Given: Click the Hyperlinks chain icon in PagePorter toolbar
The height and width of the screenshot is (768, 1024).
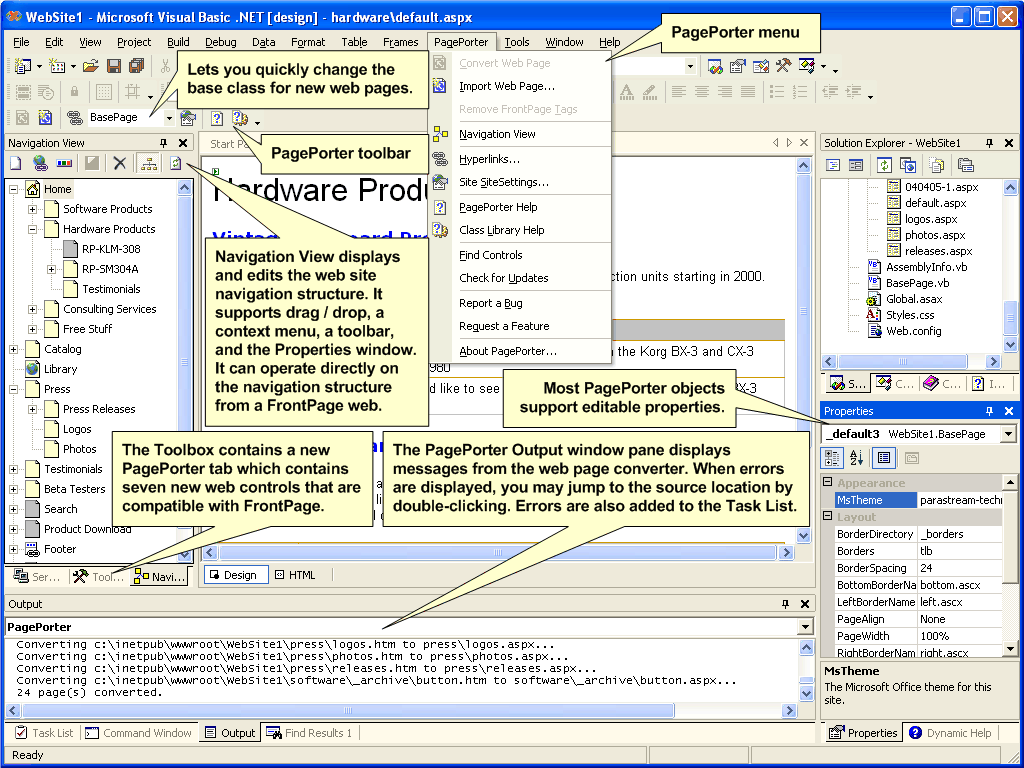Looking at the screenshot, I should click(73, 118).
